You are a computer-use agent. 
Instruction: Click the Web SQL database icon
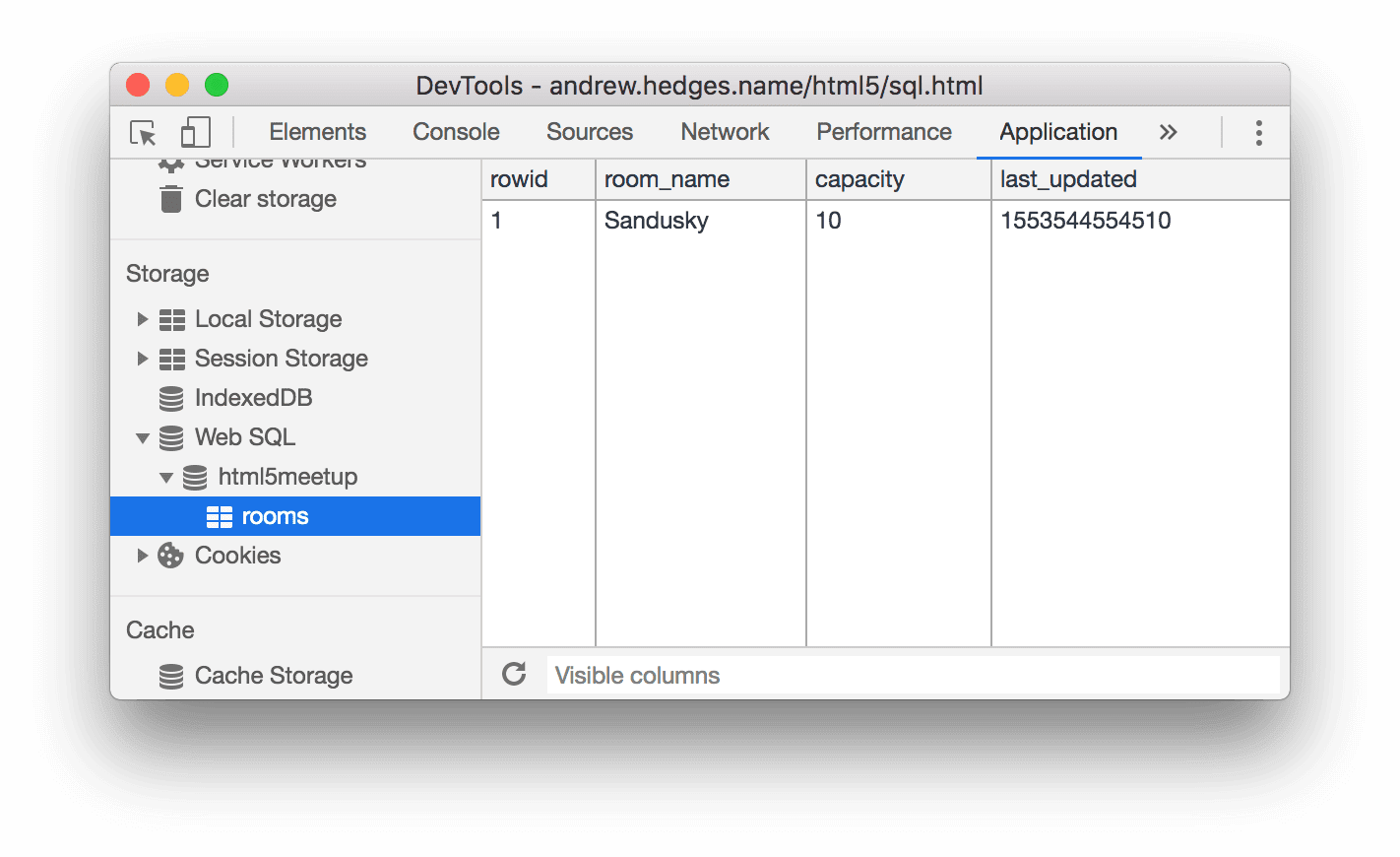click(171, 437)
